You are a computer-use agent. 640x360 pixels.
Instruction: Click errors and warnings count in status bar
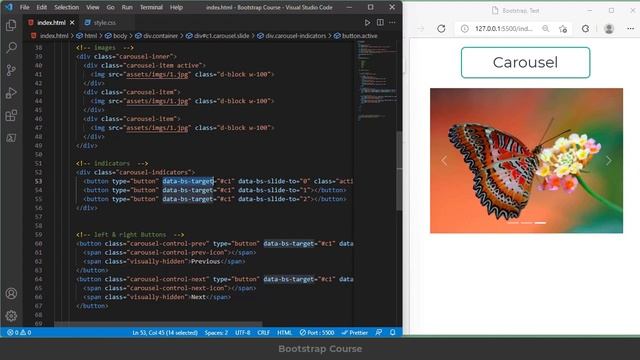(x=19, y=333)
